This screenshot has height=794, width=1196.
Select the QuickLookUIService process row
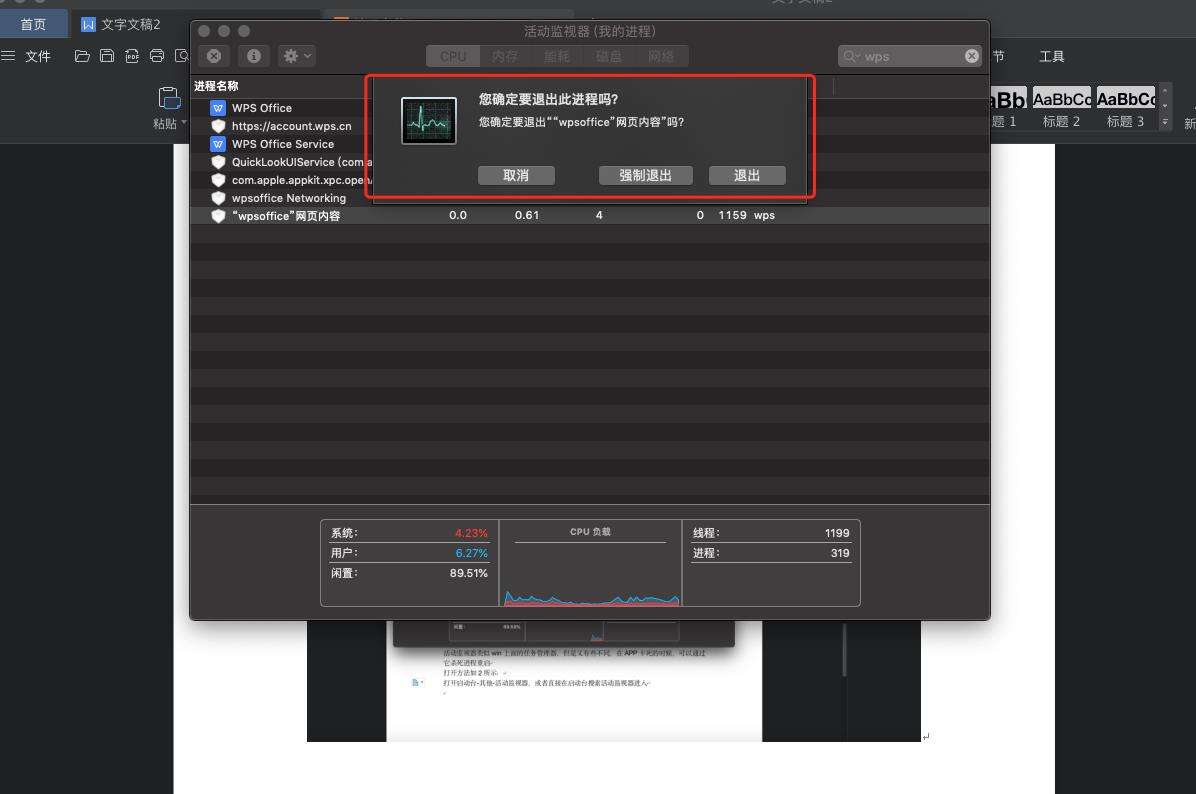(x=590, y=162)
